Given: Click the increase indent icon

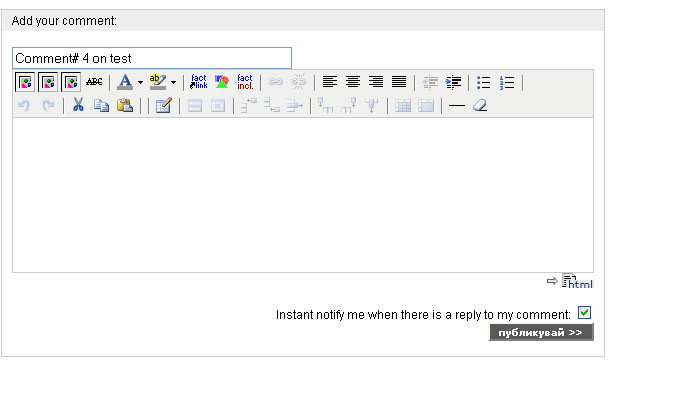Looking at the screenshot, I should (x=453, y=82).
